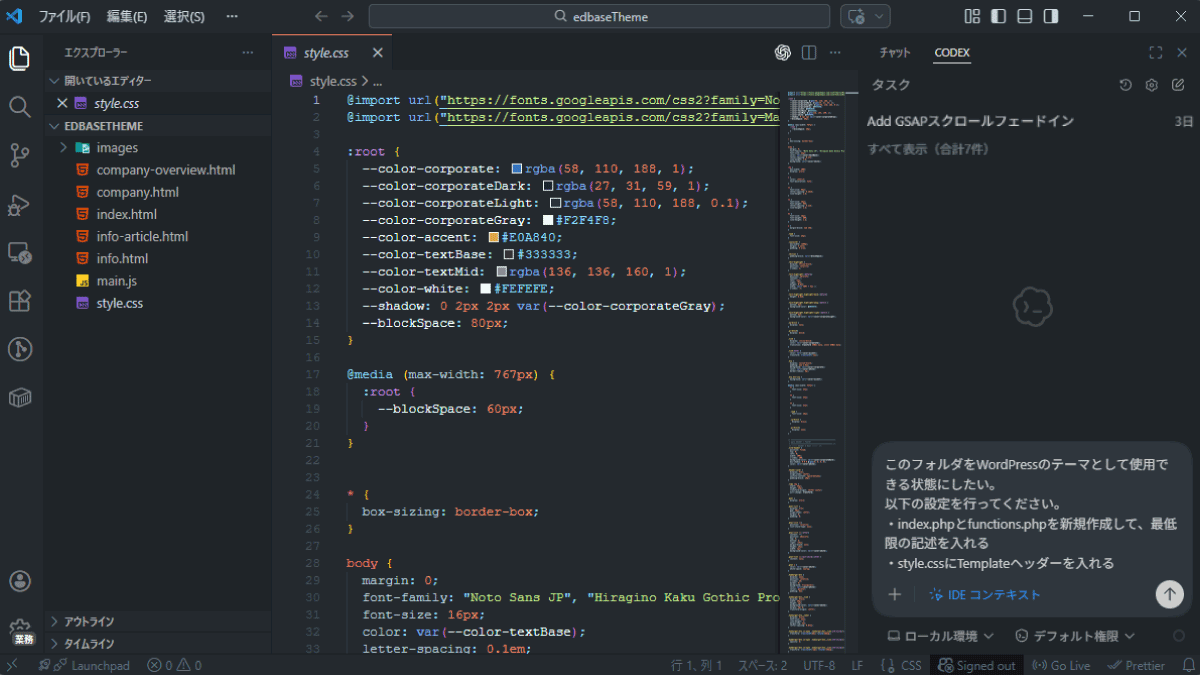Toggle the secondary side bar layout
Viewport: 1200px width, 675px height.
point(1051,16)
